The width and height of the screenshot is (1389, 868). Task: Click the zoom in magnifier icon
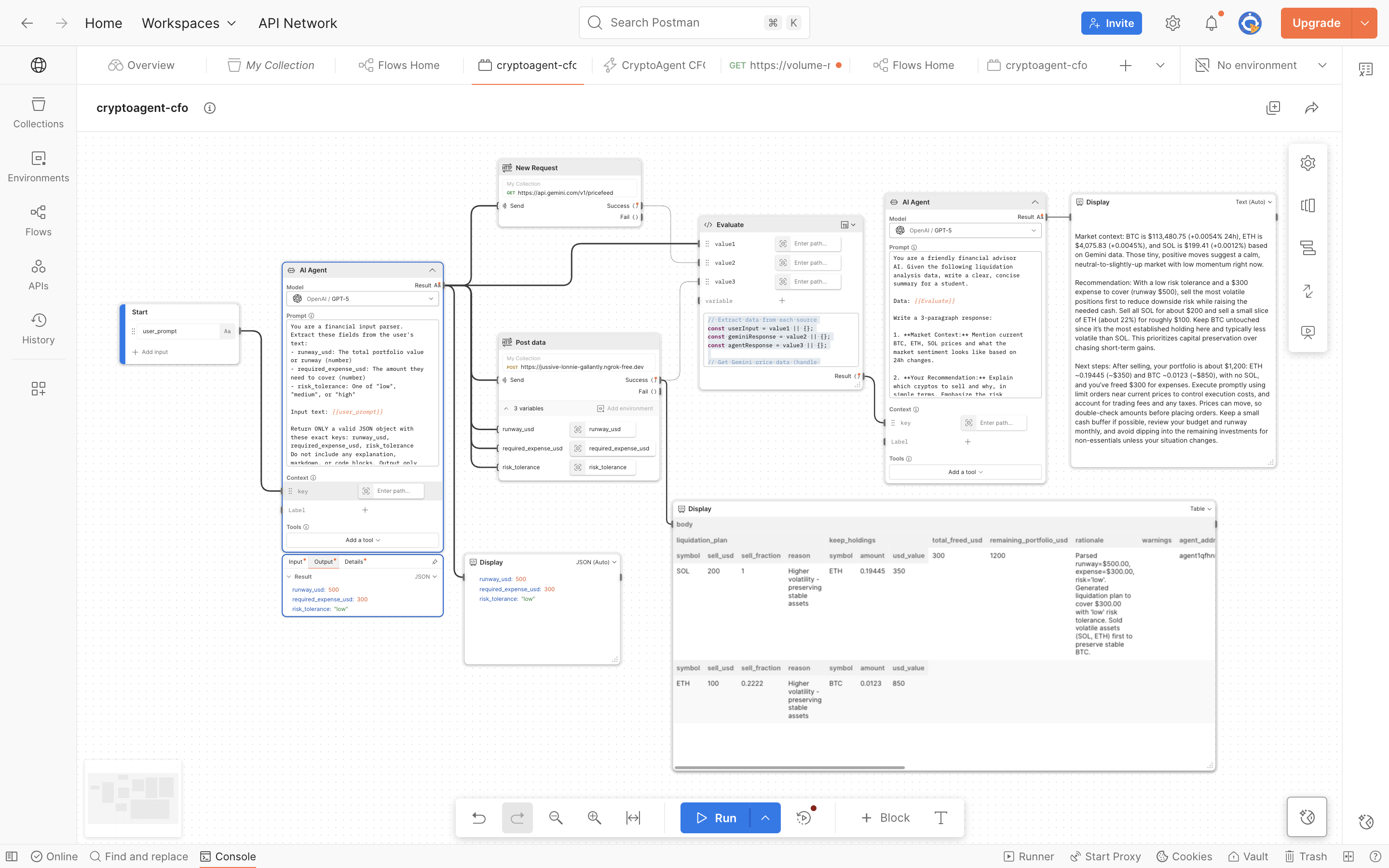tap(594, 817)
